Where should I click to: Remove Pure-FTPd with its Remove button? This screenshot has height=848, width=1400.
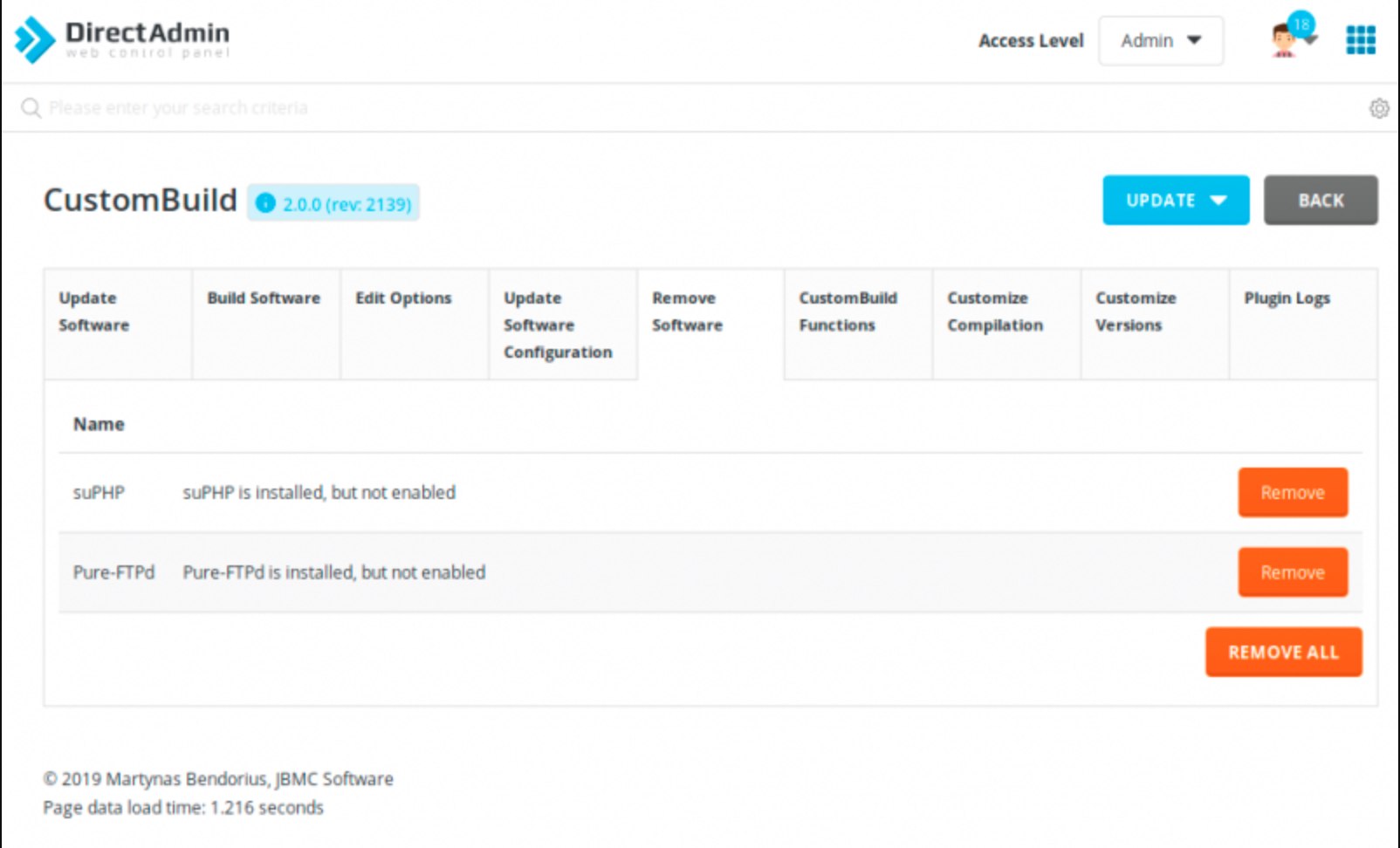click(x=1293, y=572)
